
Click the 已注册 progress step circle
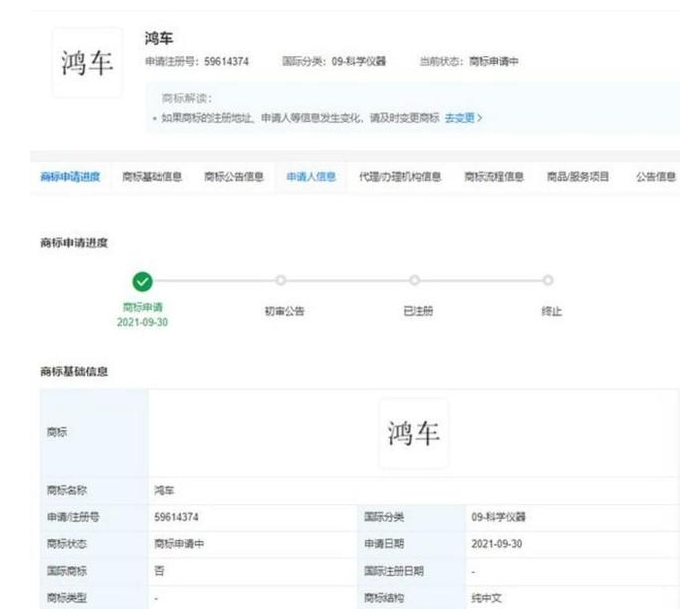coord(414,281)
